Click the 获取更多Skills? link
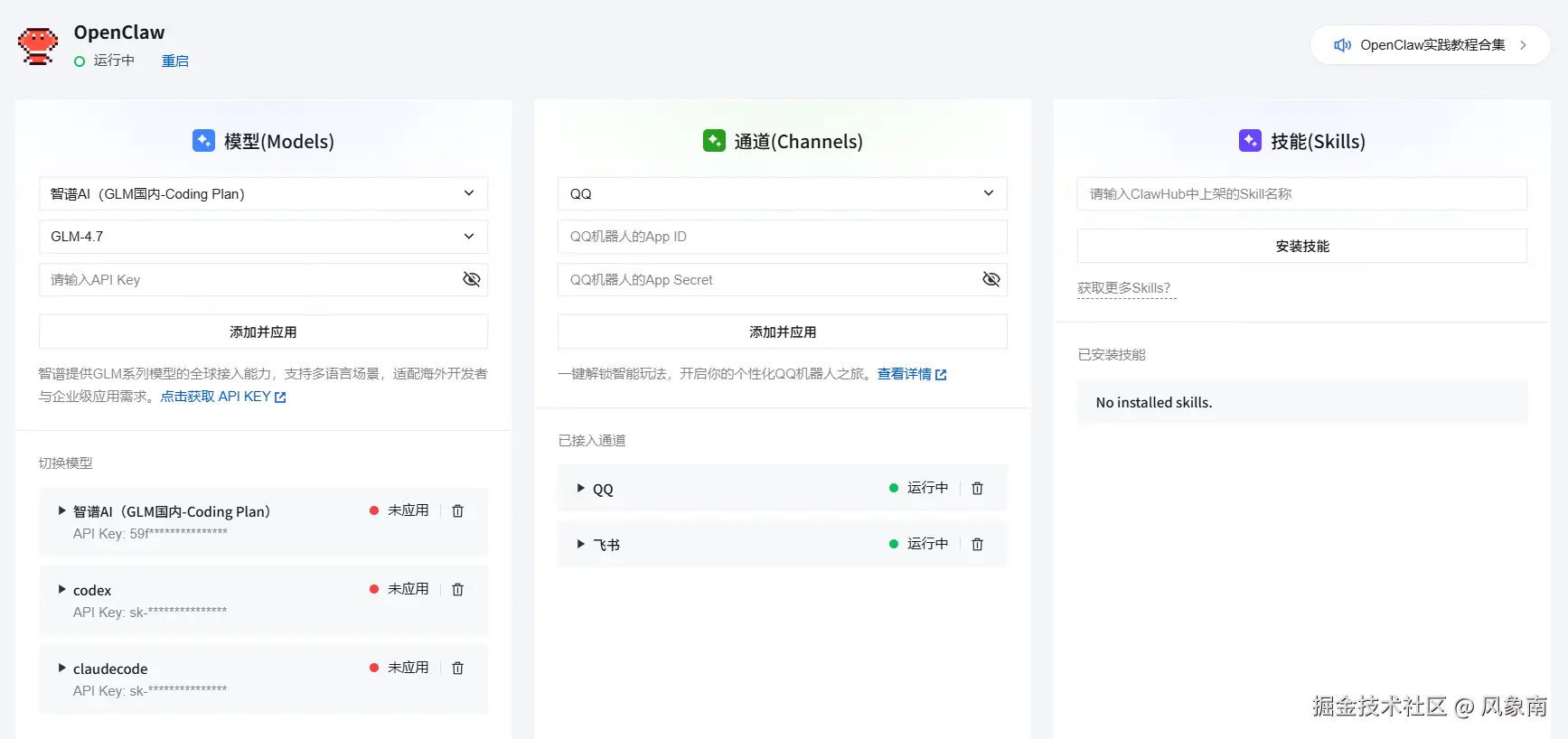The height and width of the screenshot is (739, 1568). 1124,288
